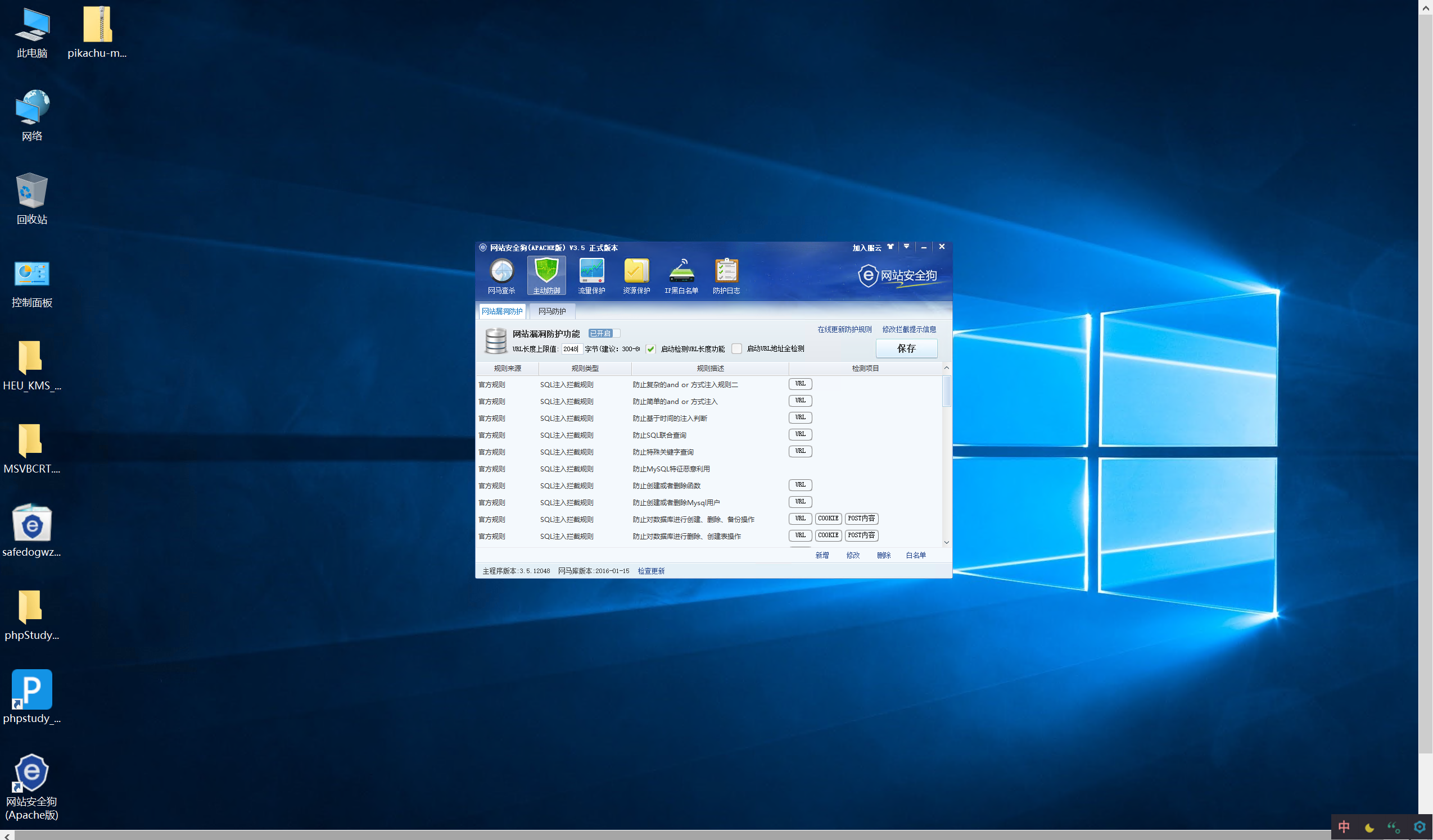Open the title bar dropdown menu arrow

click(906, 247)
